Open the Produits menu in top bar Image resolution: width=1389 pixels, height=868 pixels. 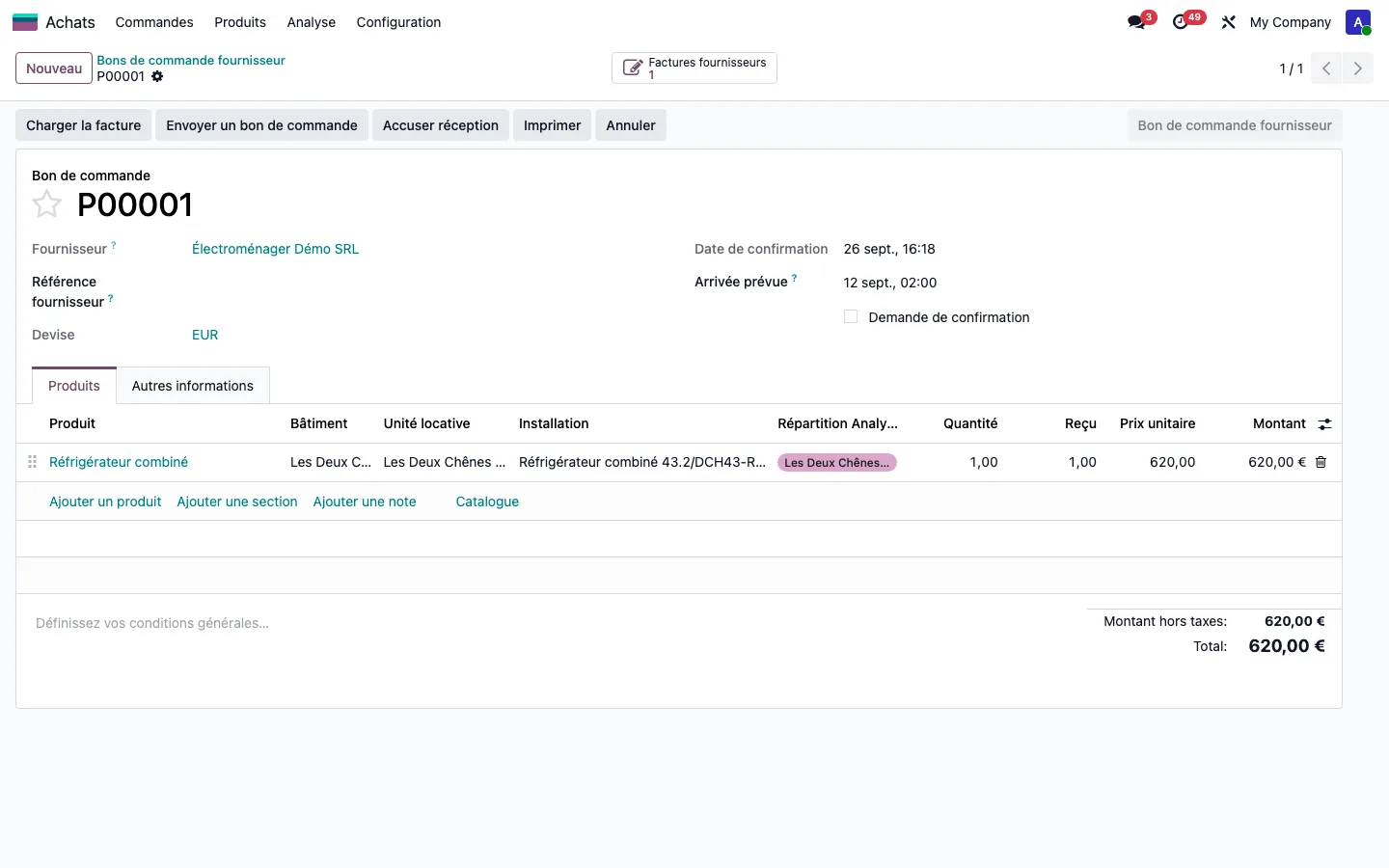pos(240,22)
